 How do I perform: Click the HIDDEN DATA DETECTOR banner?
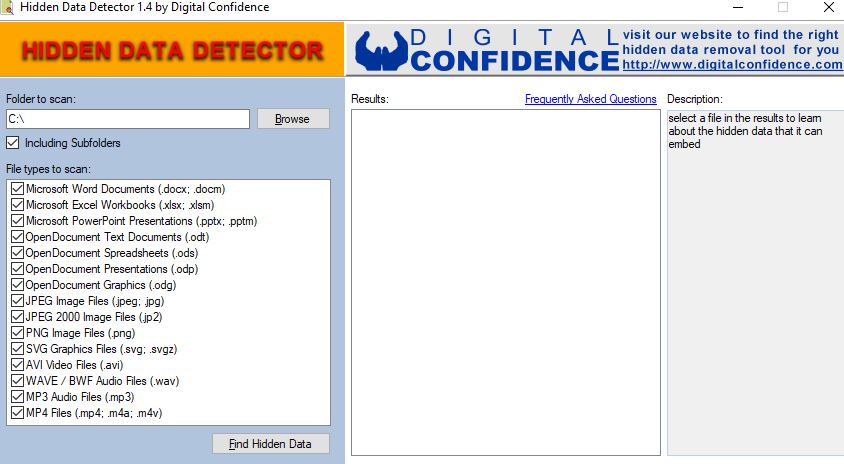172,50
